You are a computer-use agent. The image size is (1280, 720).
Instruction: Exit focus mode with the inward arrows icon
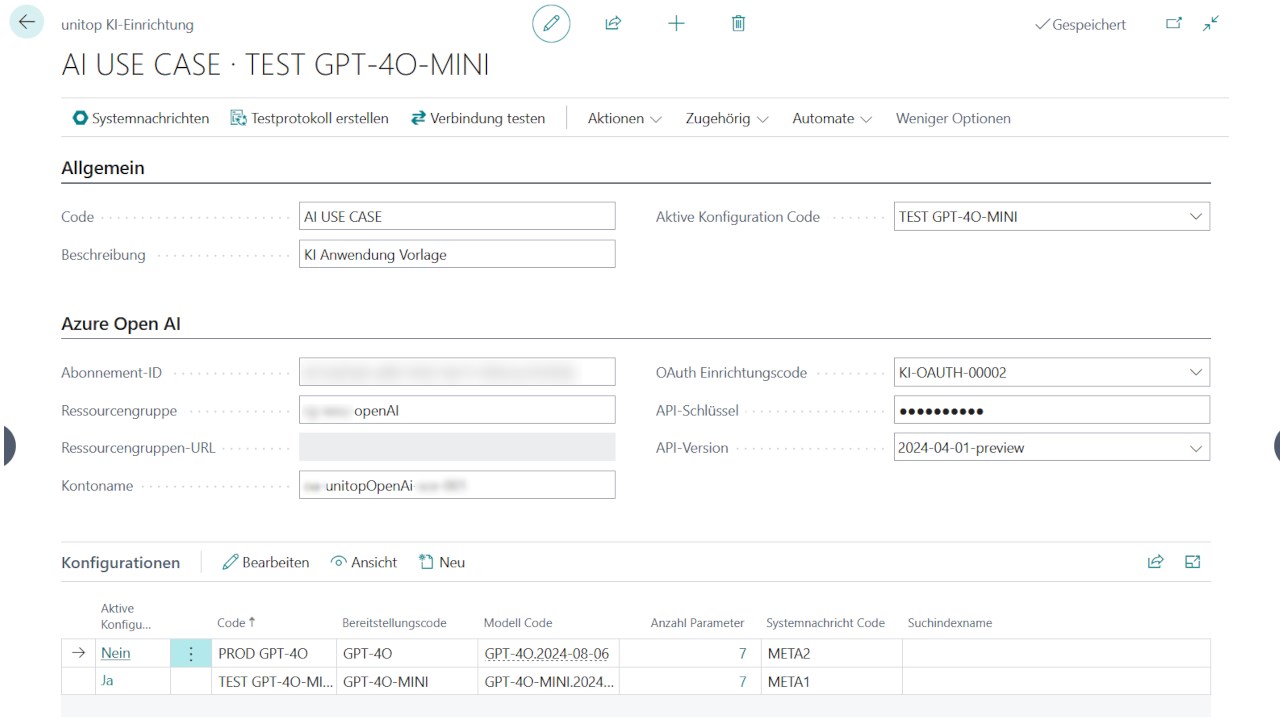1210,22
